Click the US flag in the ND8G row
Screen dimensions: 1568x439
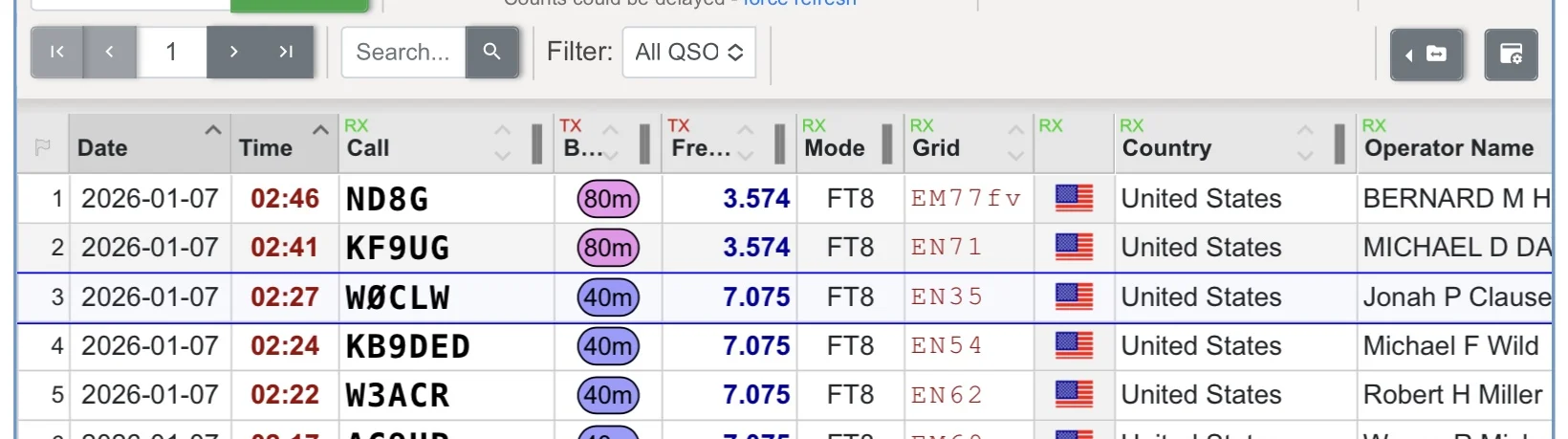[1074, 198]
